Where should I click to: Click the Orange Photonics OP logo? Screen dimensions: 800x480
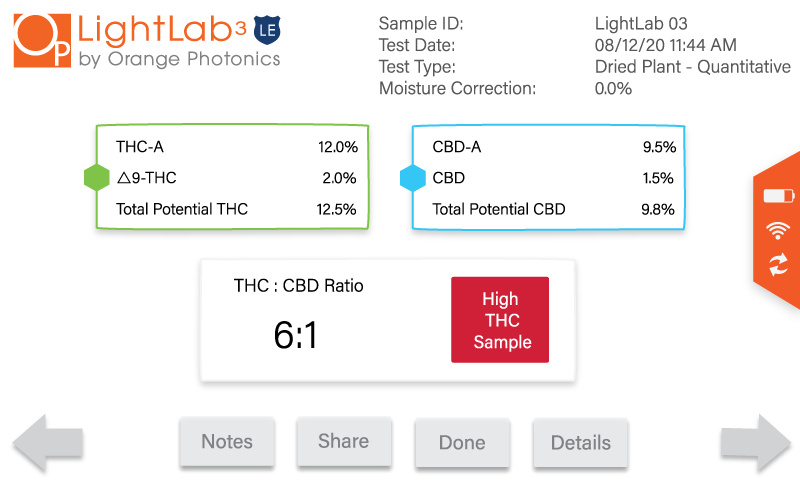click(x=42, y=41)
